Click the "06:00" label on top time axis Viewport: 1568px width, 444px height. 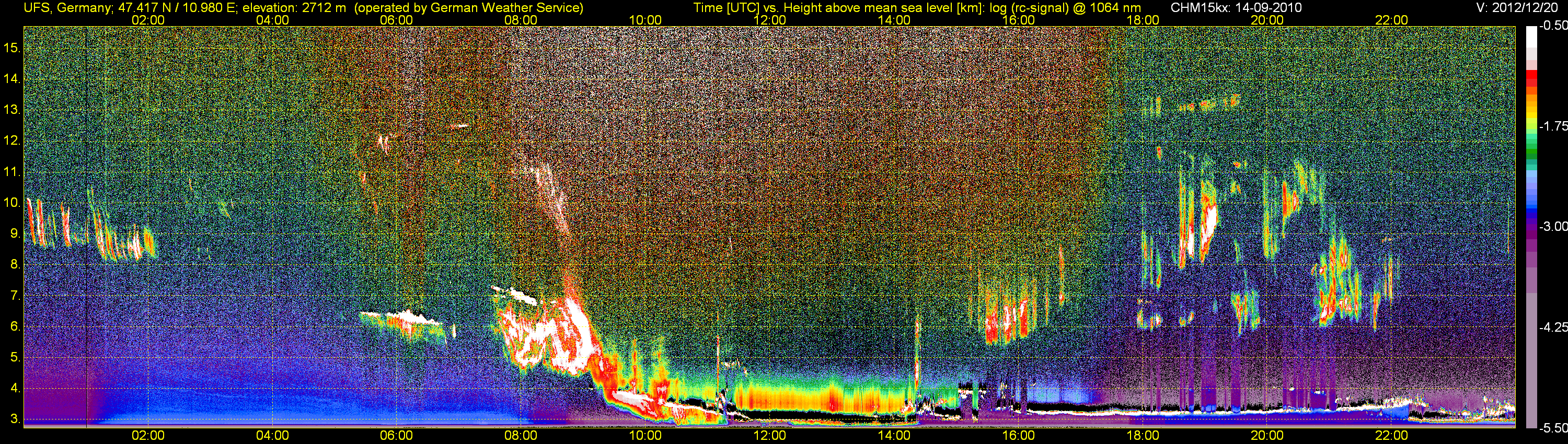click(x=396, y=20)
